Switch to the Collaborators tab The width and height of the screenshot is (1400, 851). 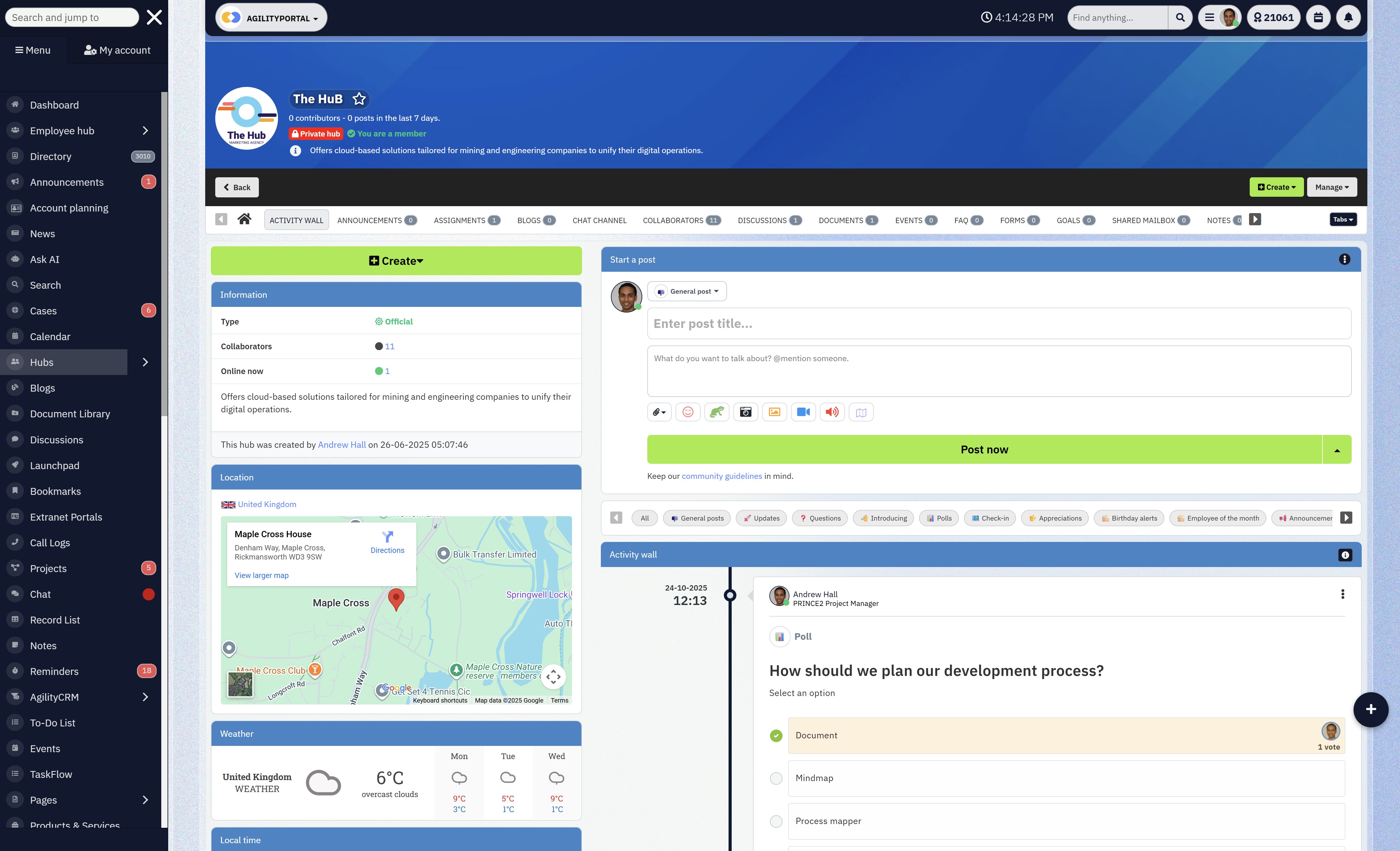681,220
